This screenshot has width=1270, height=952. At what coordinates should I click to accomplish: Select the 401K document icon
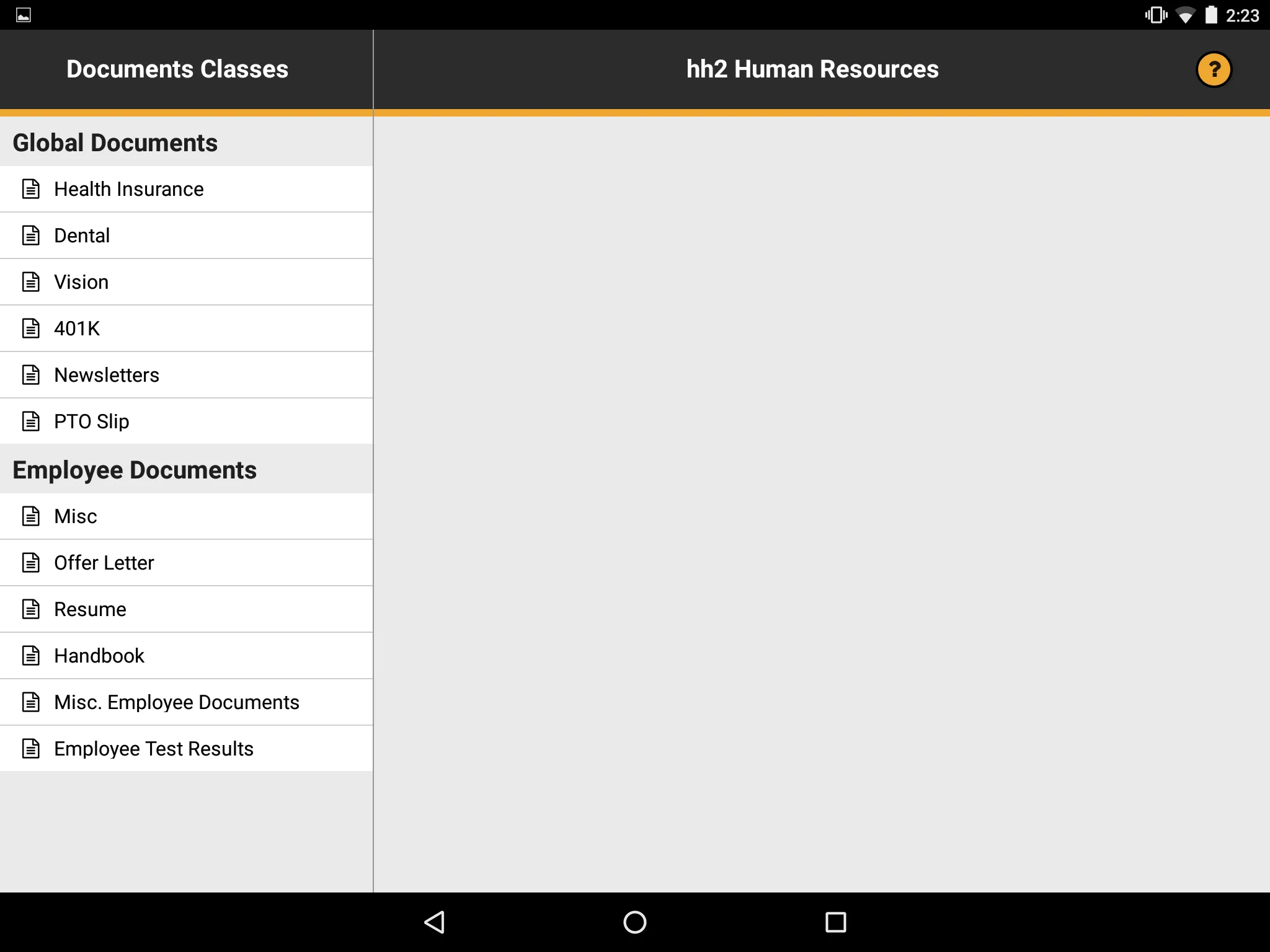pos(31,328)
